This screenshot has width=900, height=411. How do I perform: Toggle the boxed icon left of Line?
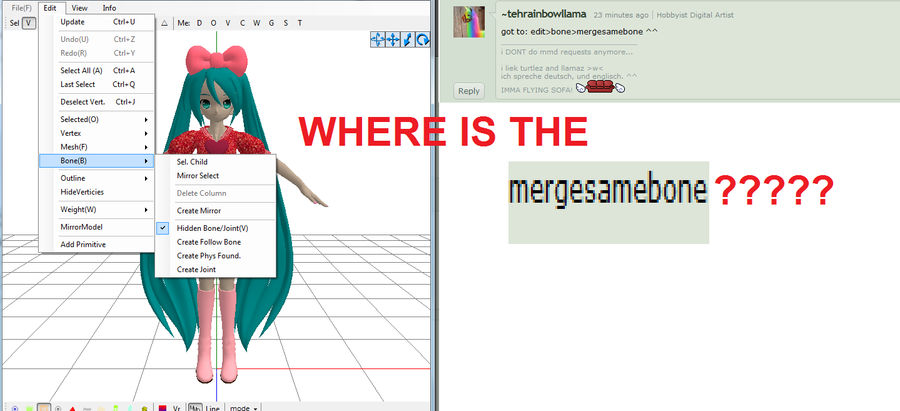[x=195, y=408]
